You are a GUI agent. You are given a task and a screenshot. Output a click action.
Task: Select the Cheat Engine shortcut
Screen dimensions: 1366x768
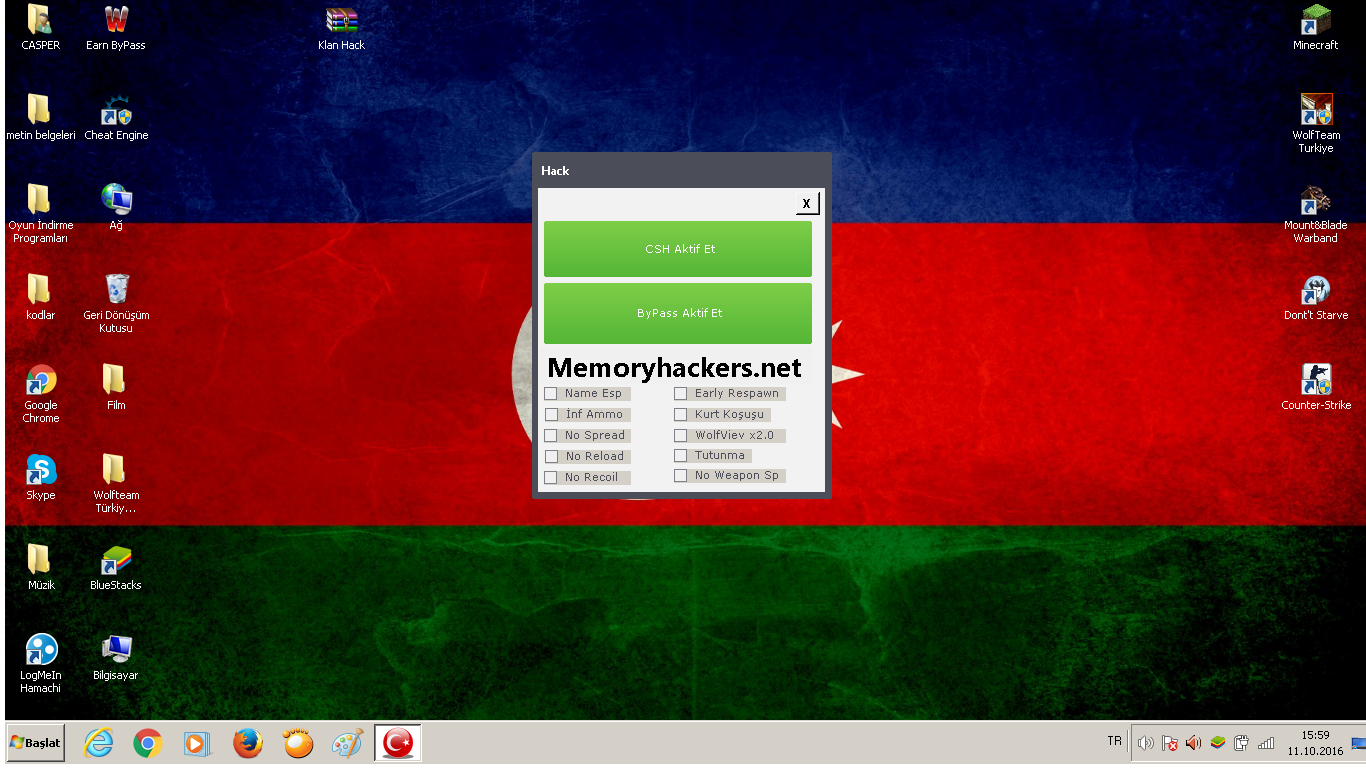pyautogui.click(x=116, y=117)
